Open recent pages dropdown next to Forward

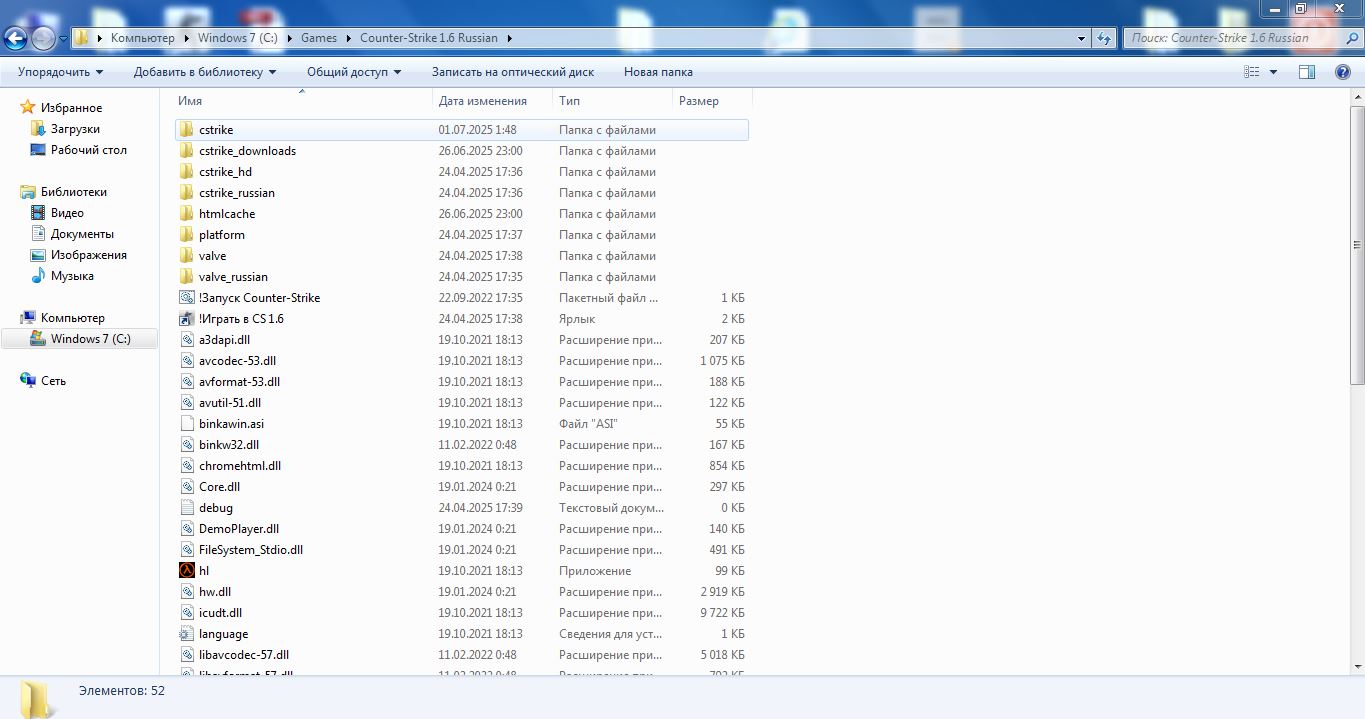(x=63, y=38)
